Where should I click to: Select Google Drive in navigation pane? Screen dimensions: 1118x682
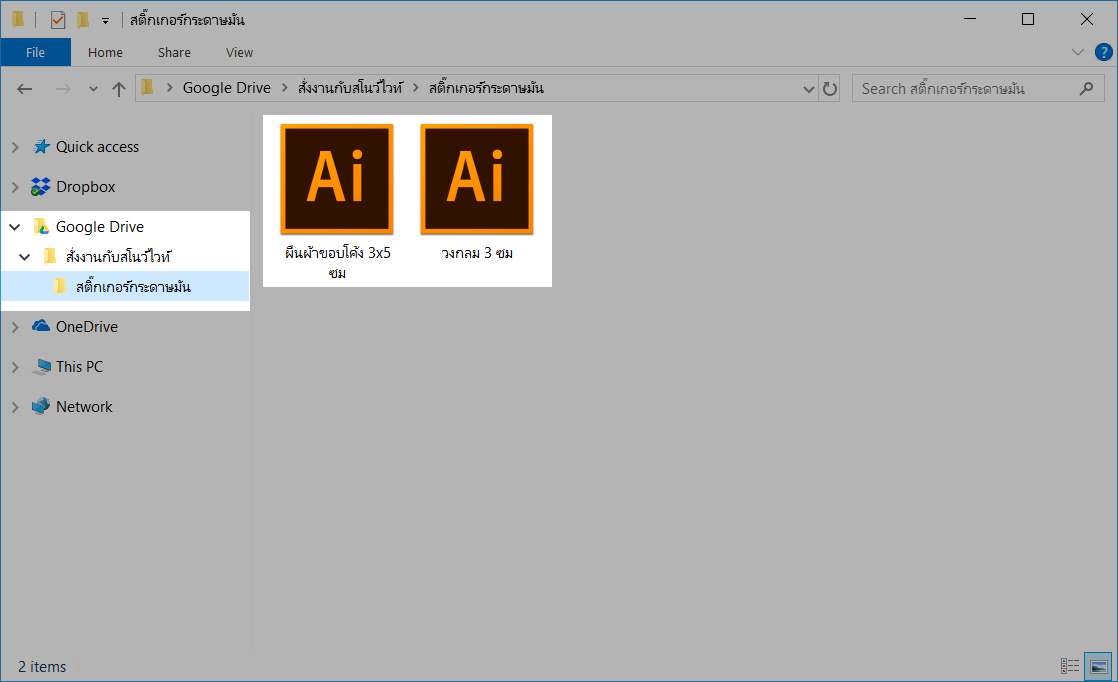tap(100, 227)
